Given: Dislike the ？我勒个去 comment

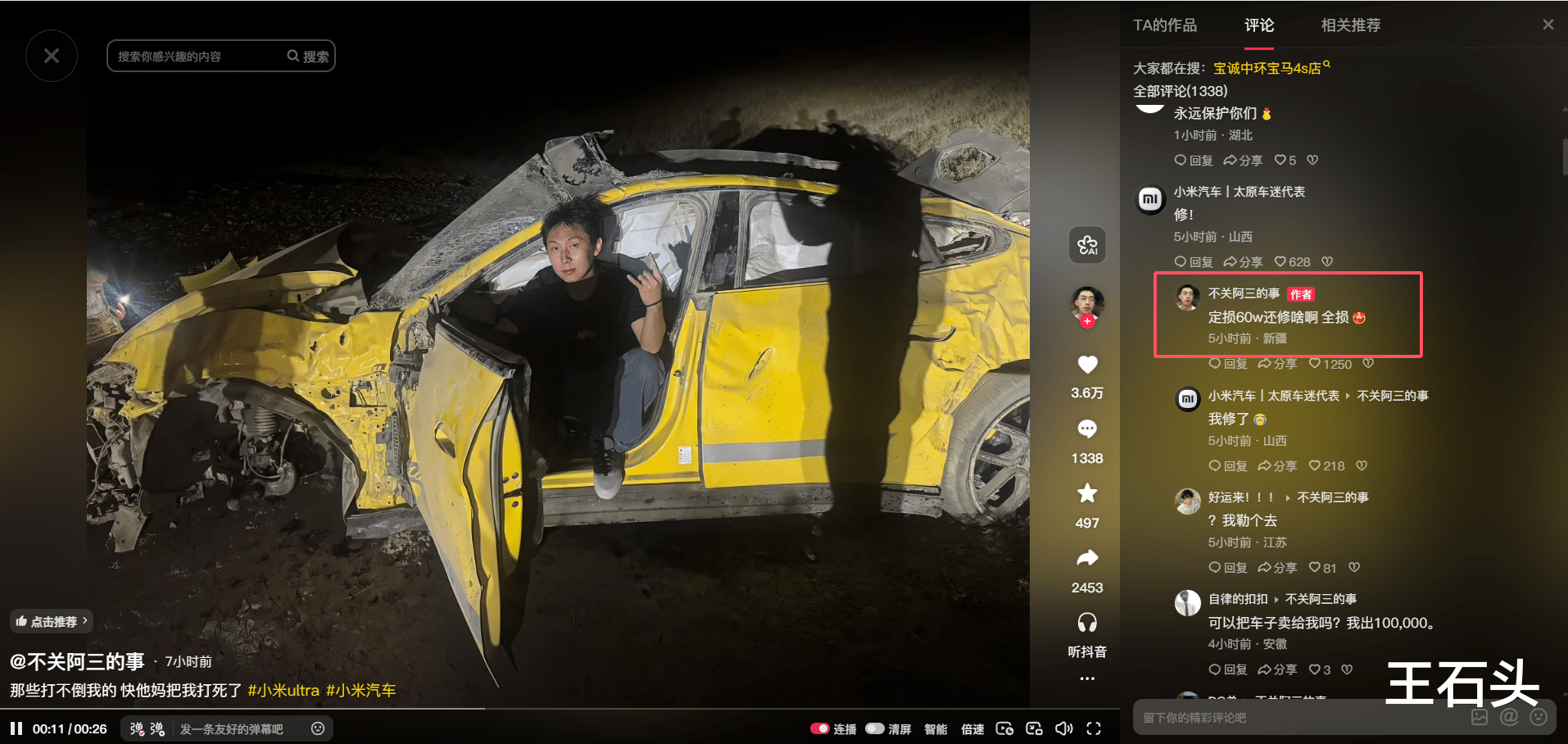Looking at the screenshot, I should pos(1354,567).
